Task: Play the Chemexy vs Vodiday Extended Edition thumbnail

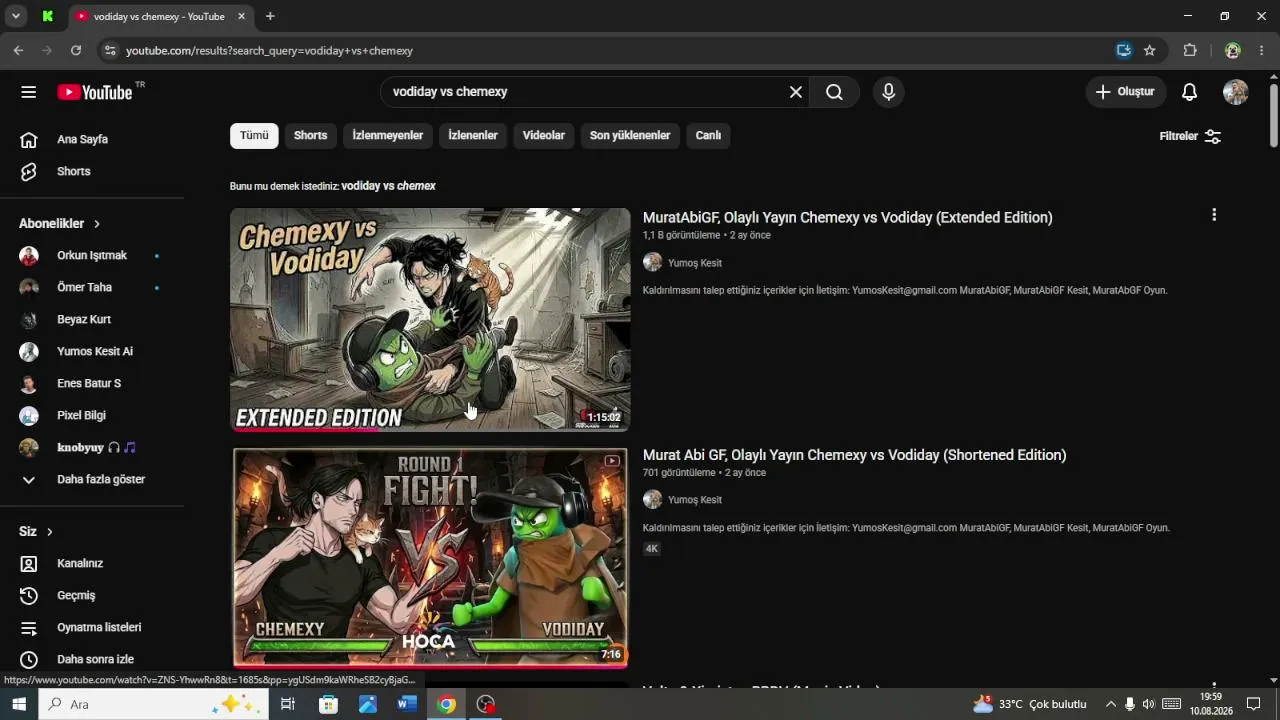Action: point(430,320)
